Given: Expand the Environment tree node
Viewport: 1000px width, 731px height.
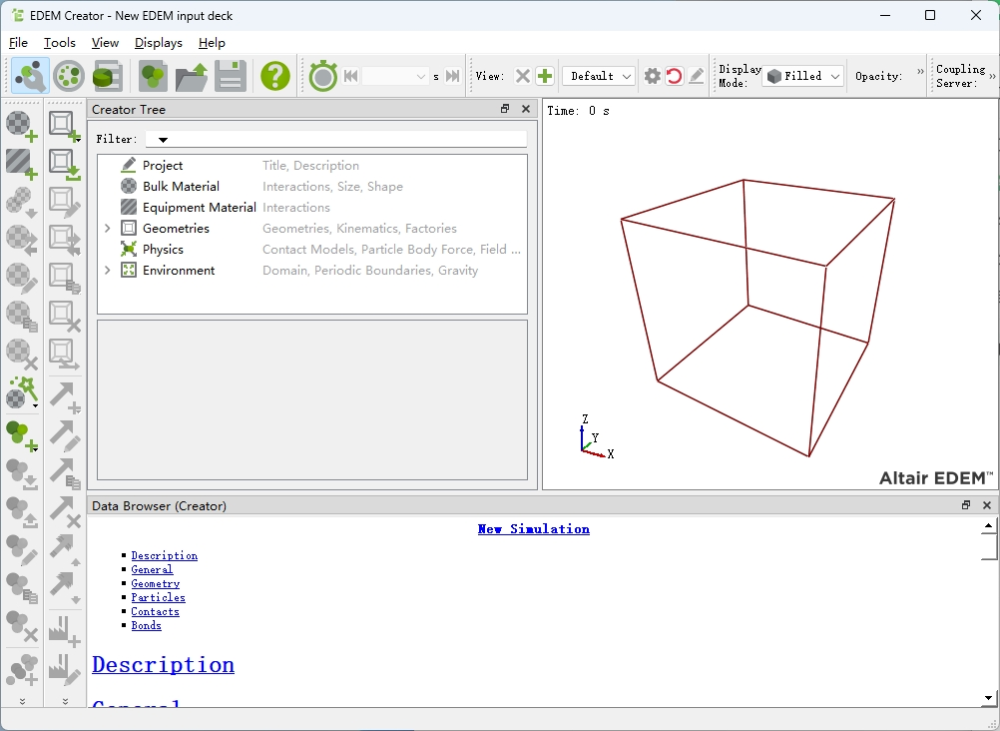Looking at the screenshot, I should coord(107,271).
